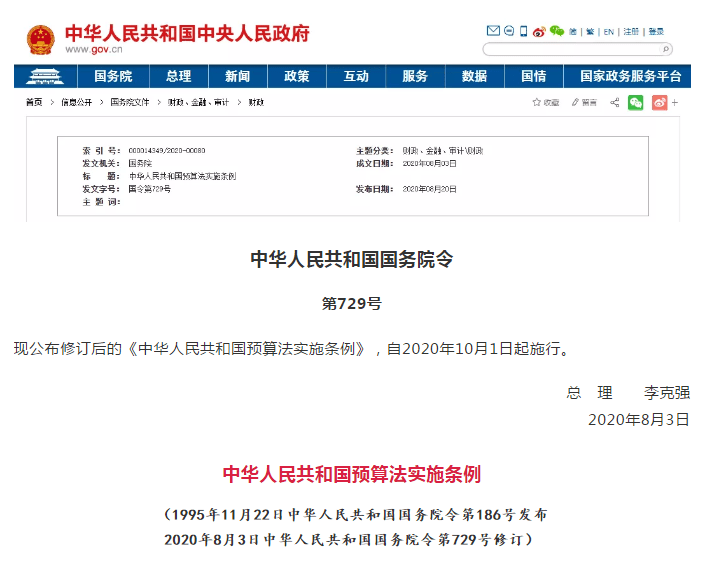Switch to Simplified Chinese (简)

[x=573, y=32]
